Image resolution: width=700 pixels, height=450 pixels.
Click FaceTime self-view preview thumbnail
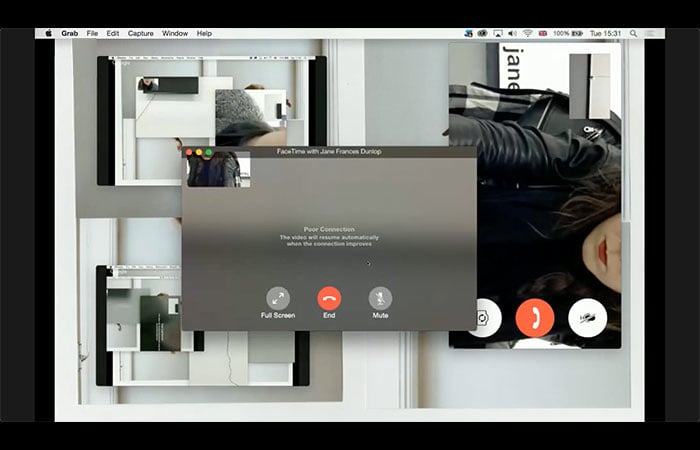[218, 169]
